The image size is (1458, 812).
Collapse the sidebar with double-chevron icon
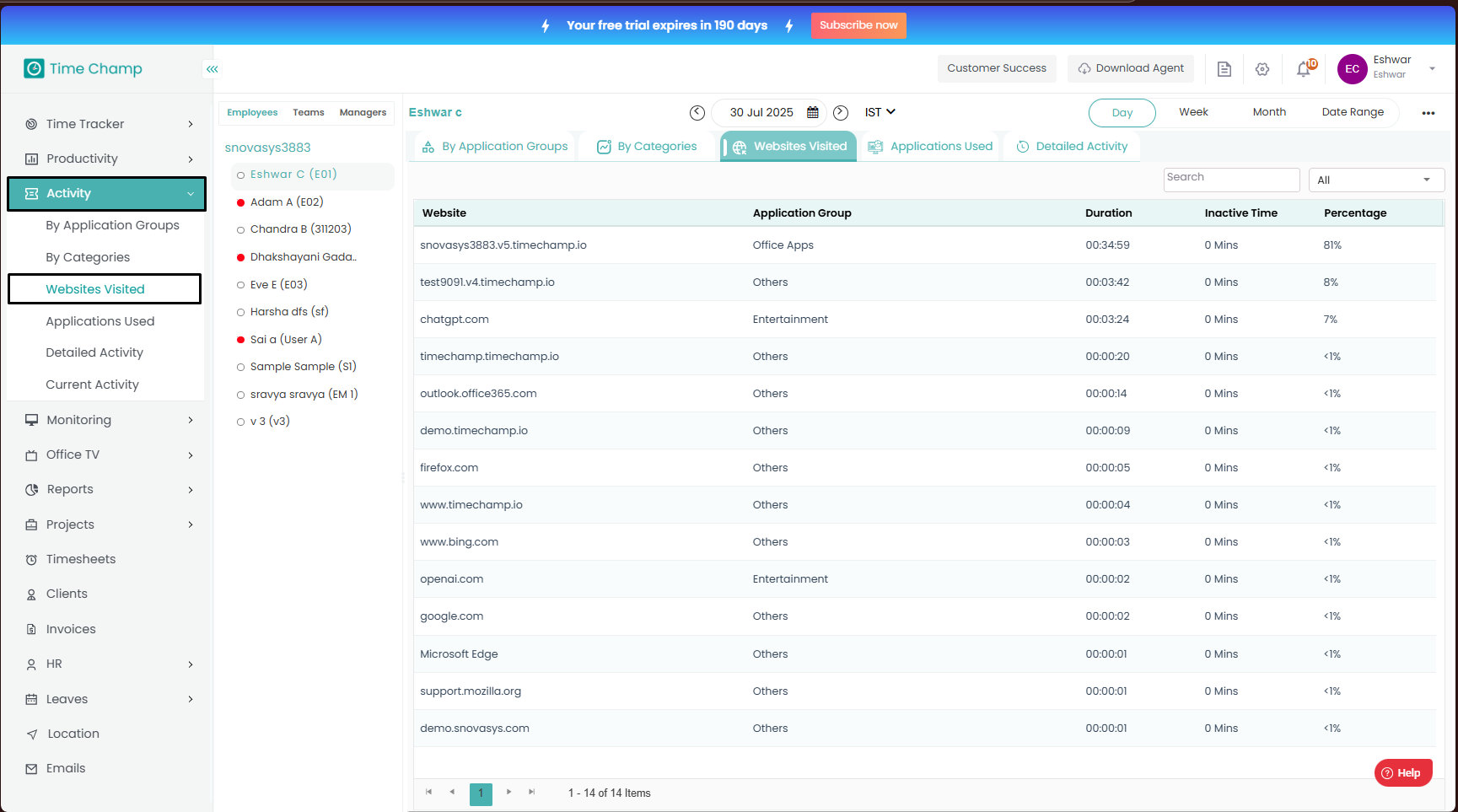point(213,69)
